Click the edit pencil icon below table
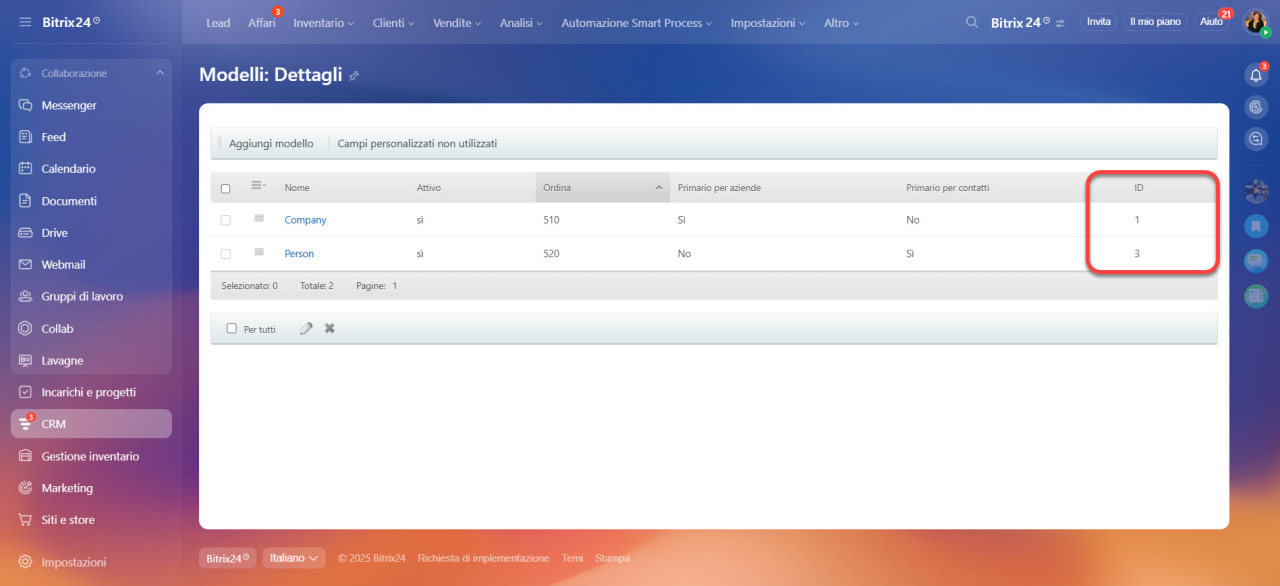 [306, 328]
